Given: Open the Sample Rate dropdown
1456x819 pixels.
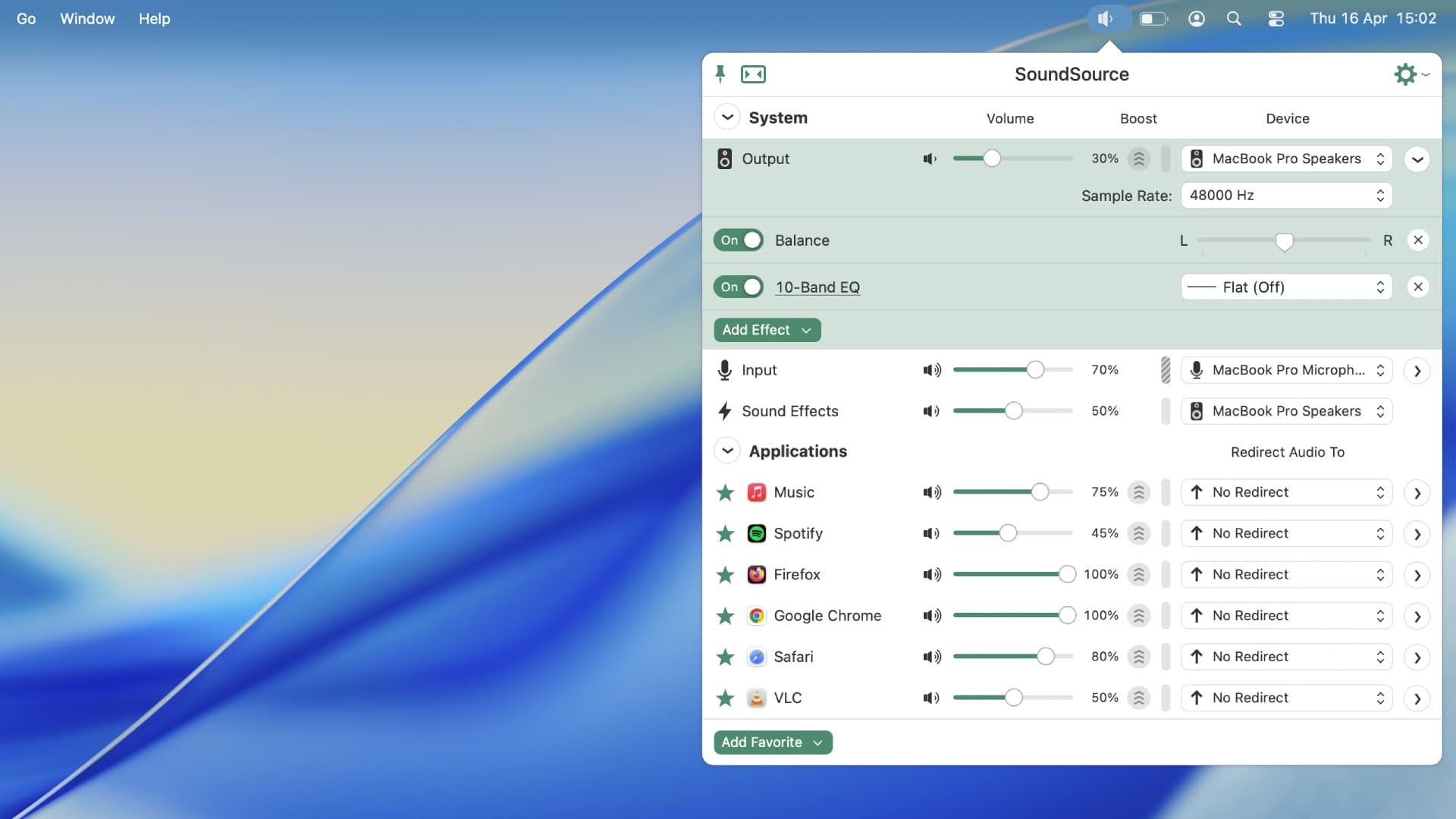Looking at the screenshot, I should pos(1286,195).
